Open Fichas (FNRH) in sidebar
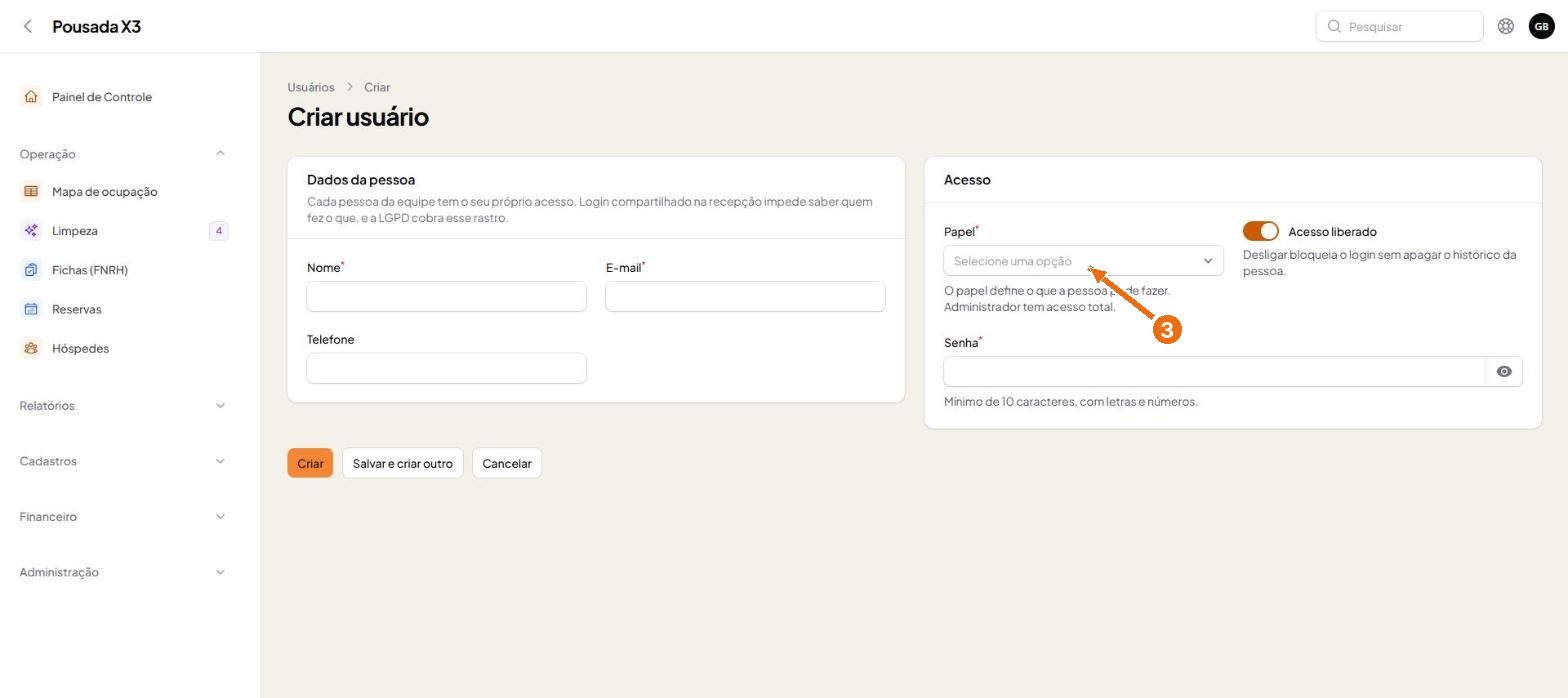 (x=90, y=270)
